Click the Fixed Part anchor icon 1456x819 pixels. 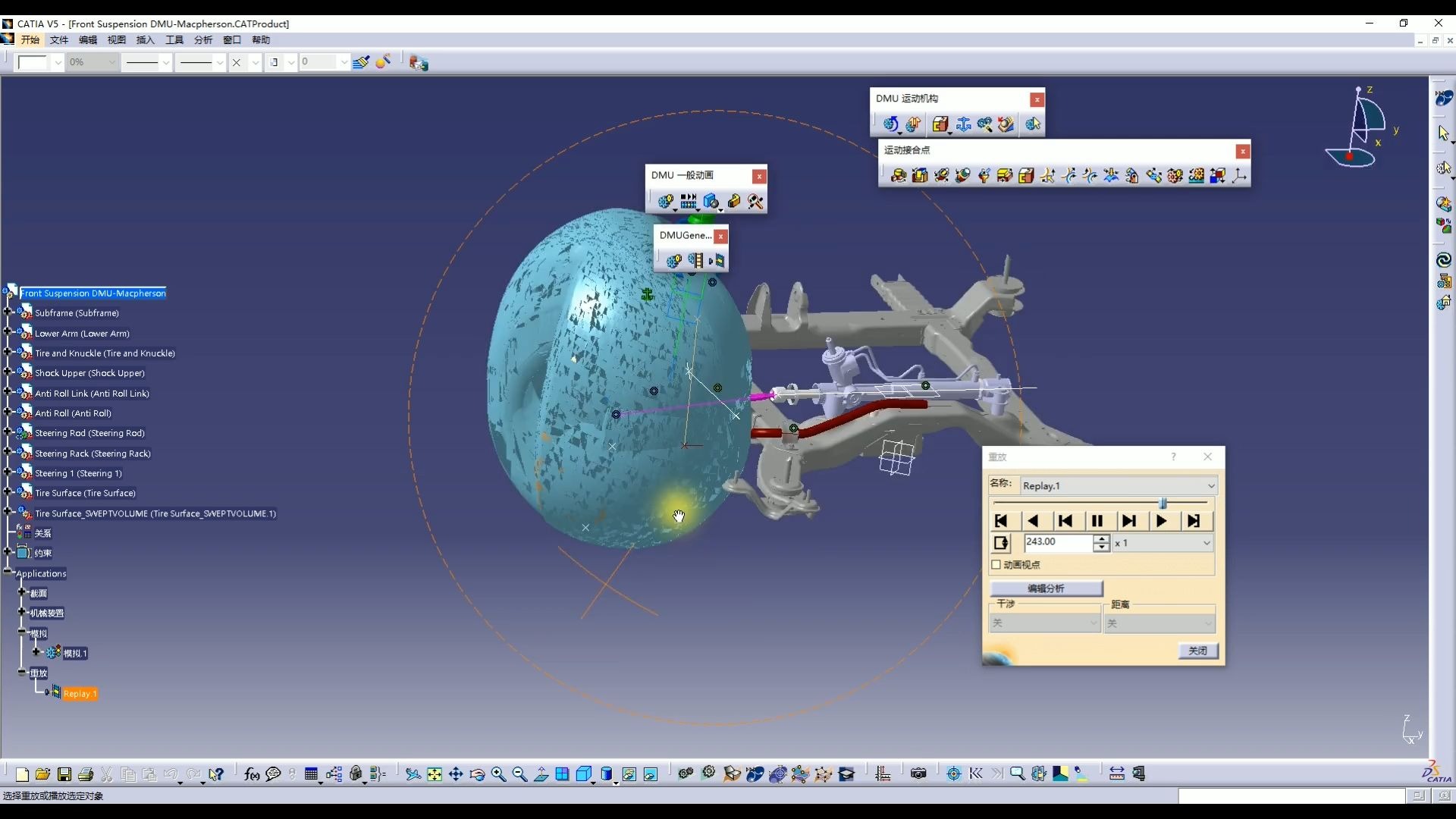963,124
